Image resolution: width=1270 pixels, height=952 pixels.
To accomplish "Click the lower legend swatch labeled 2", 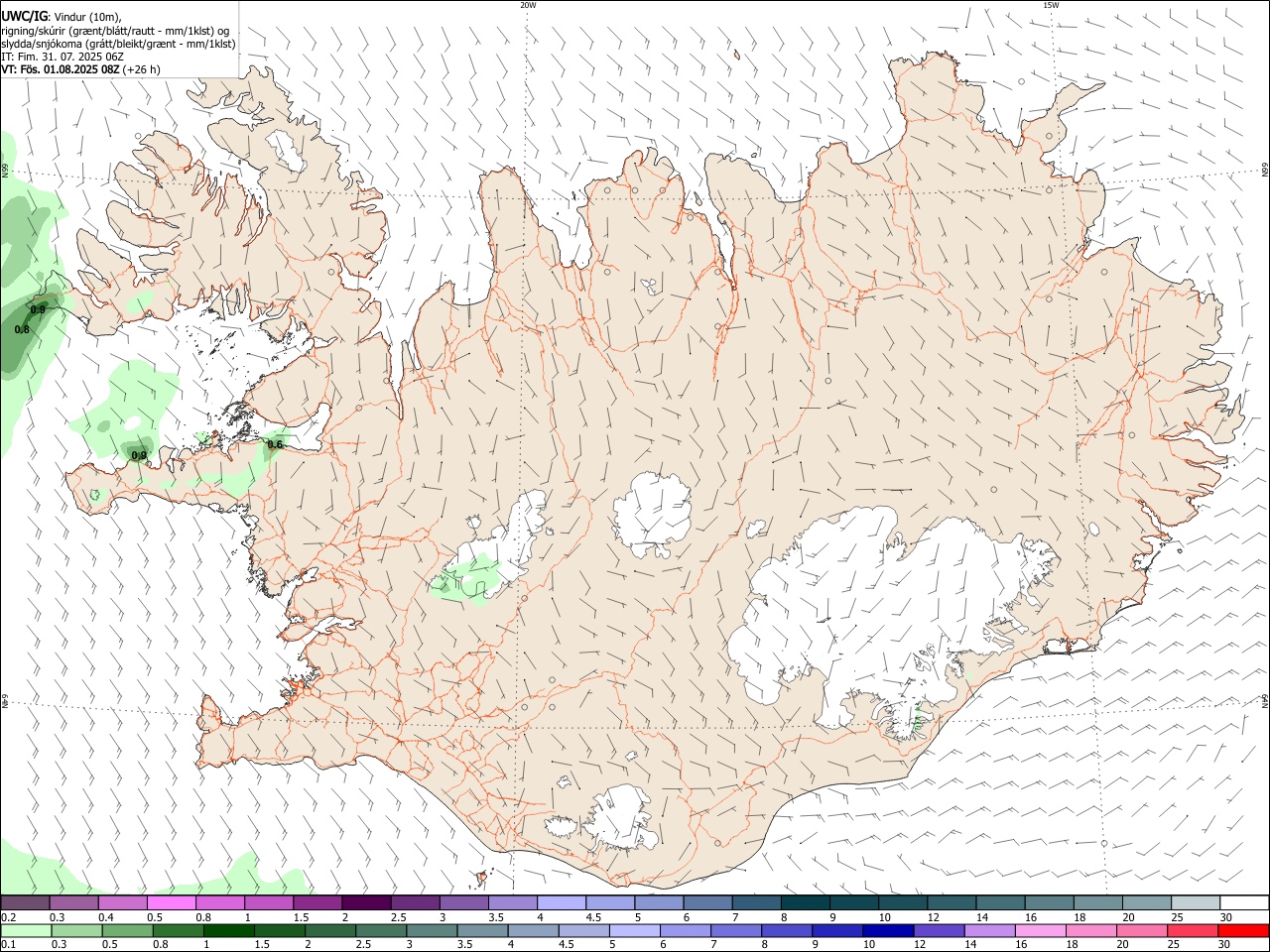I will (329, 930).
